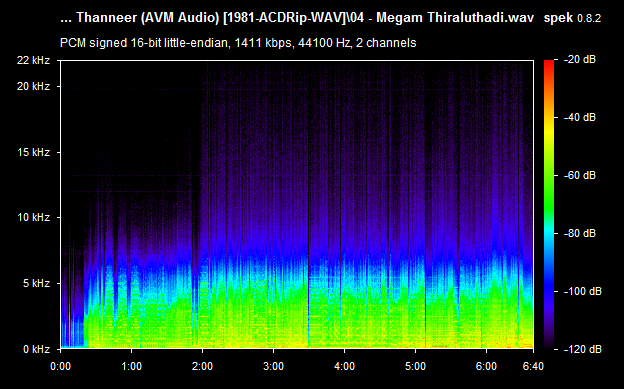
Task: Click the green middle of the color scale bar
Action: pos(549,199)
